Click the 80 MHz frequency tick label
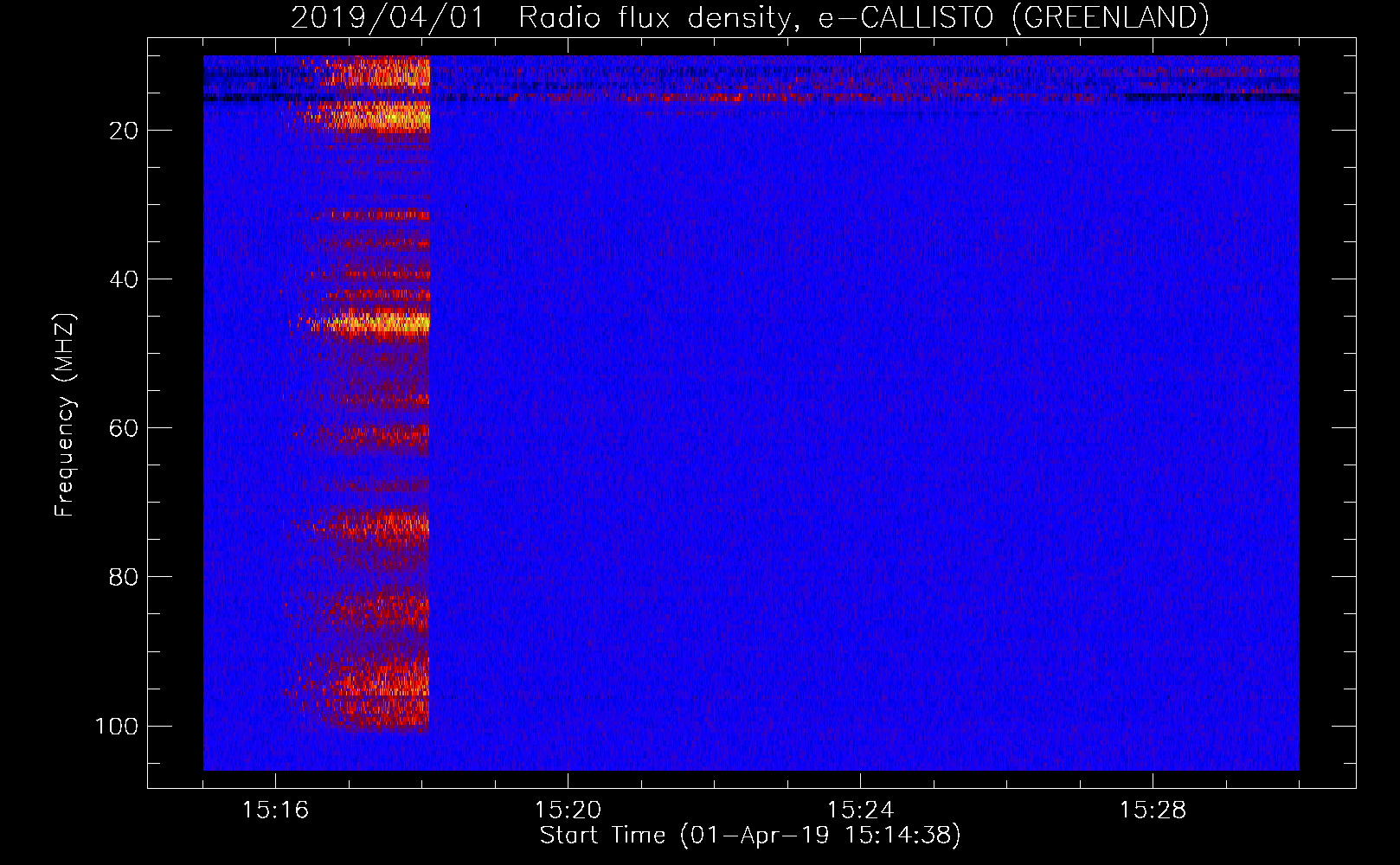The height and width of the screenshot is (865, 1400). pos(124,577)
